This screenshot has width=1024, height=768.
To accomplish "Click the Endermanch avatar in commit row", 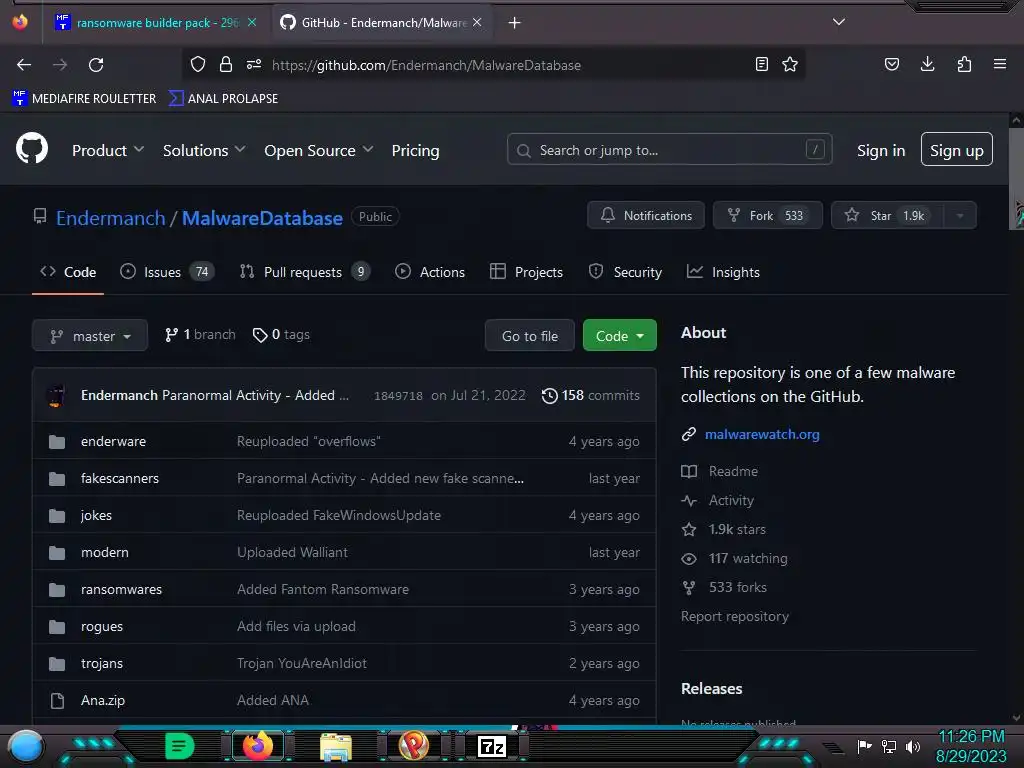I will [x=57, y=396].
